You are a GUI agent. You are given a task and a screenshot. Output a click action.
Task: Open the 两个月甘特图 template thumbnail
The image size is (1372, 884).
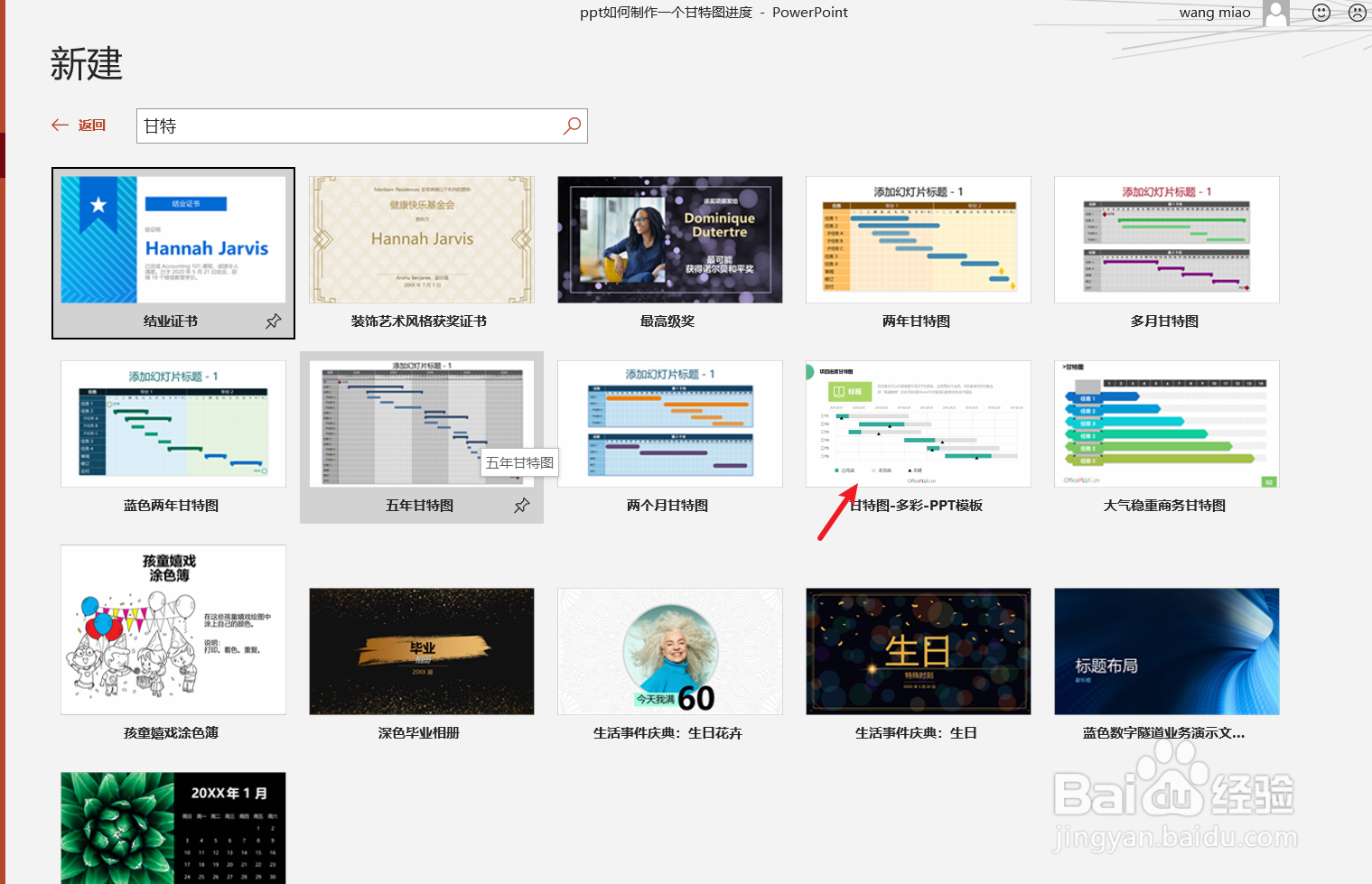pyautogui.click(x=670, y=423)
